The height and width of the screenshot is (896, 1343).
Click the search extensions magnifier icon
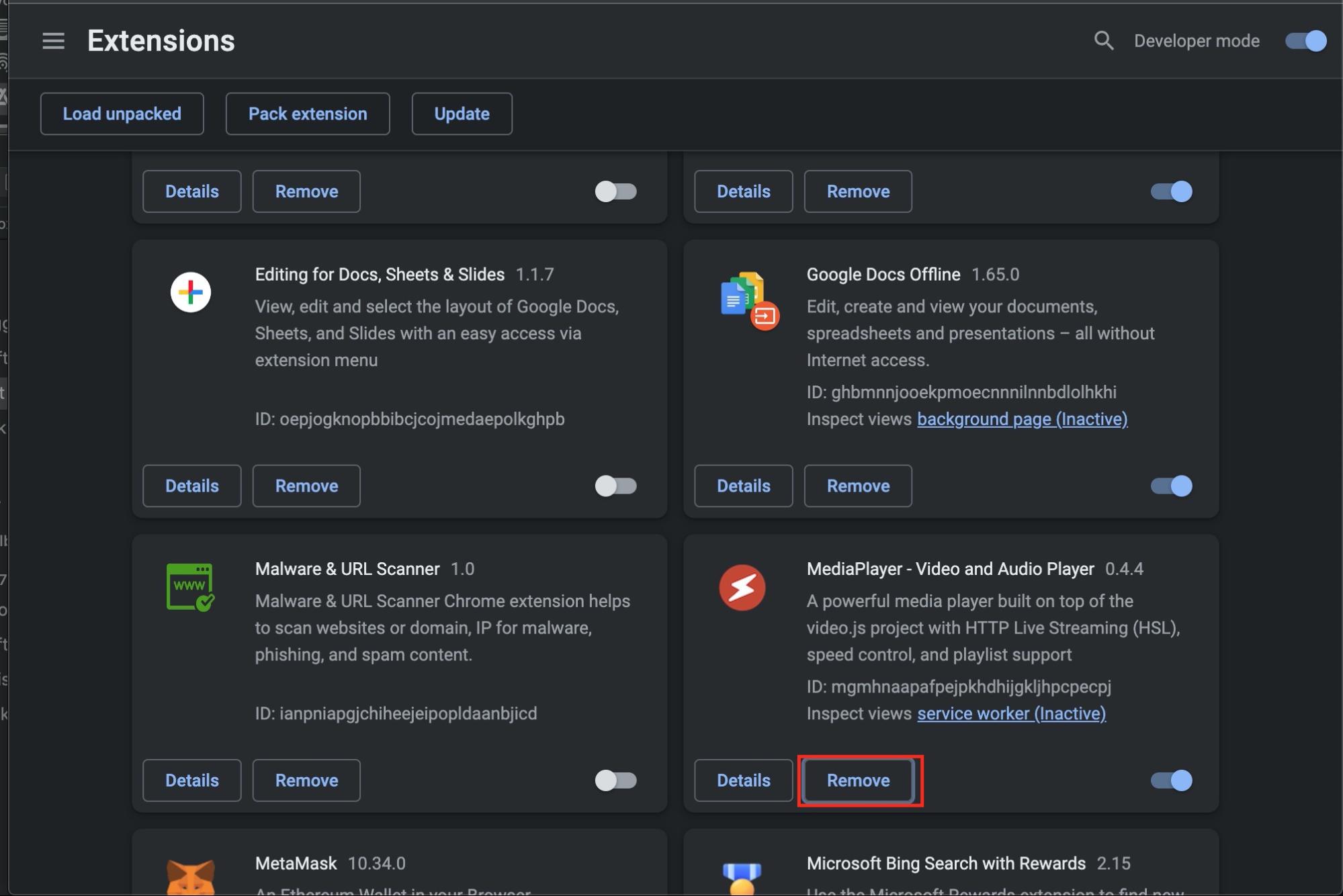point(1103,41)
